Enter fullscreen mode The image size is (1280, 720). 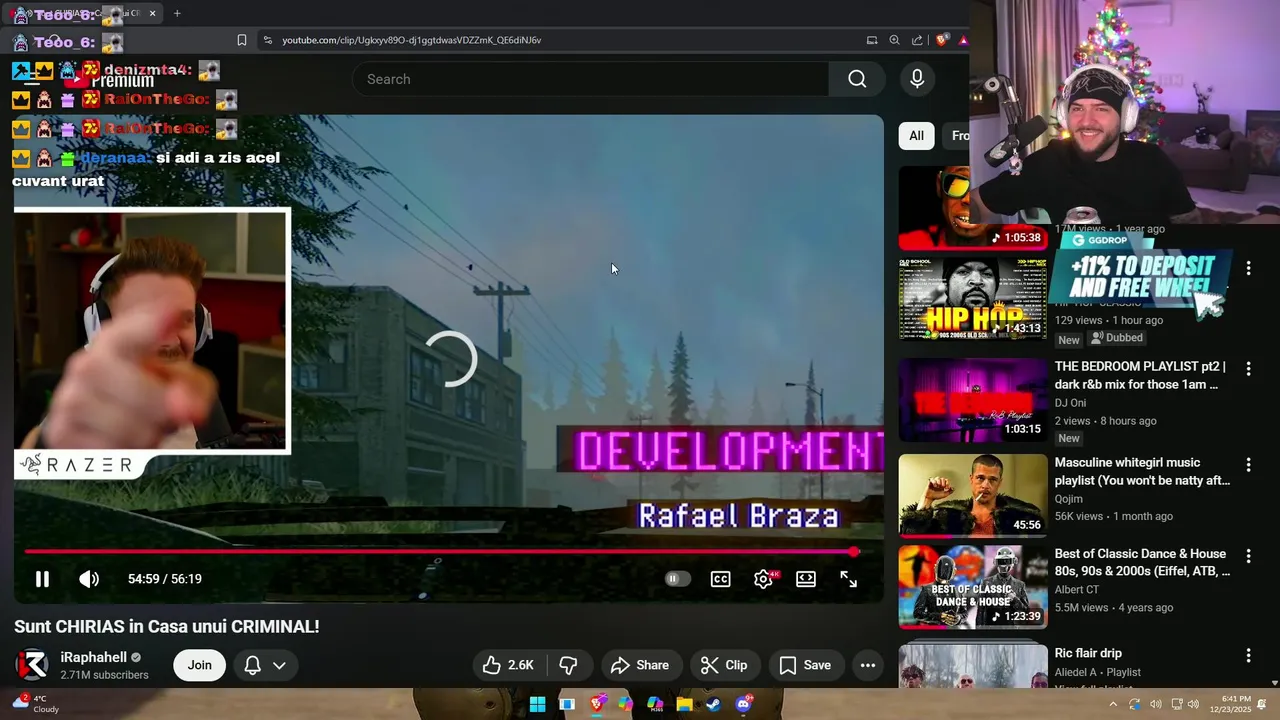[848, 579]
